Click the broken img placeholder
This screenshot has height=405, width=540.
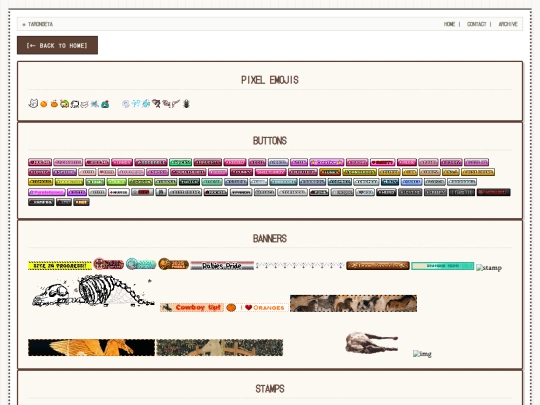point(422,354)
